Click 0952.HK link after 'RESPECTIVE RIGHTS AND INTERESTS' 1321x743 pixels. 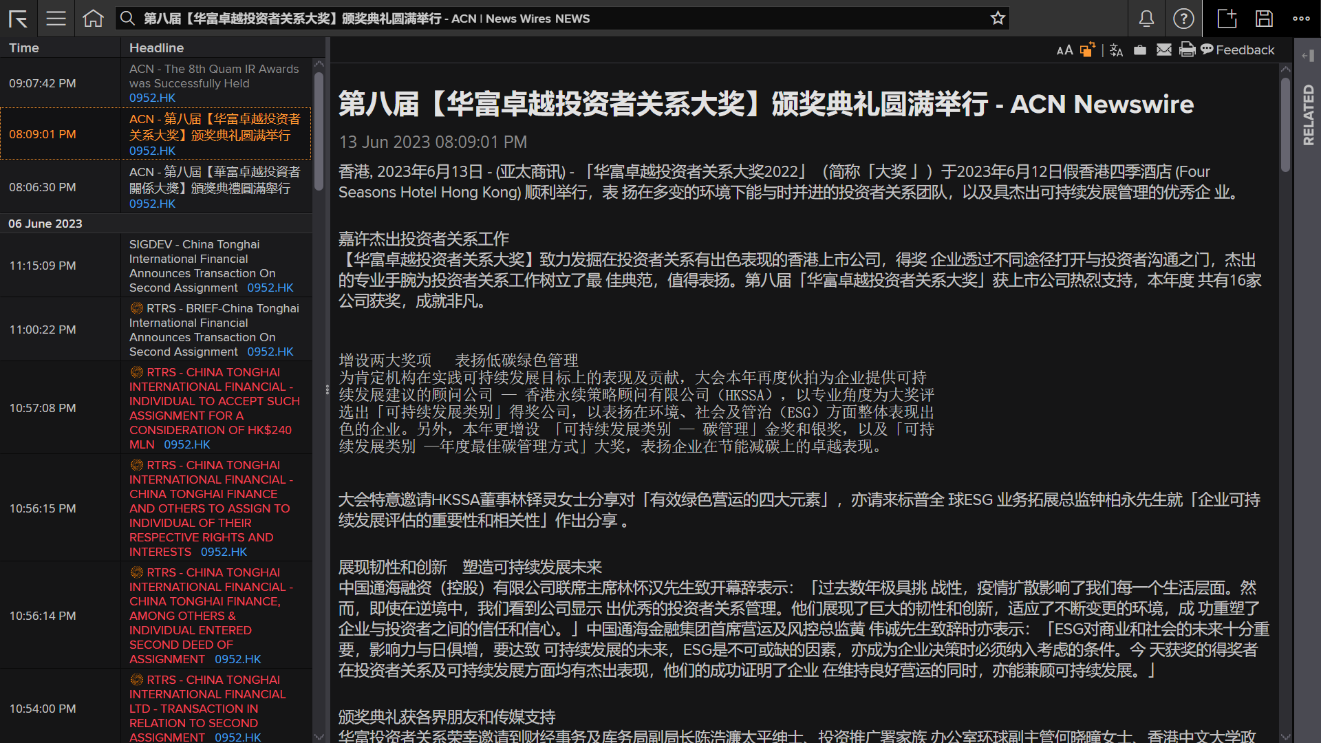point(224,552)
